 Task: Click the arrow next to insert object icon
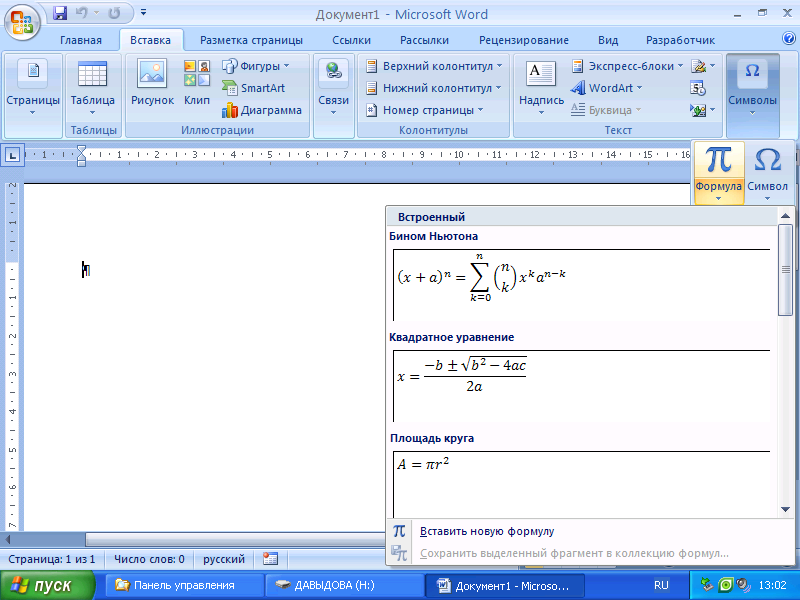pyautogui.click(x=712, y=110)
